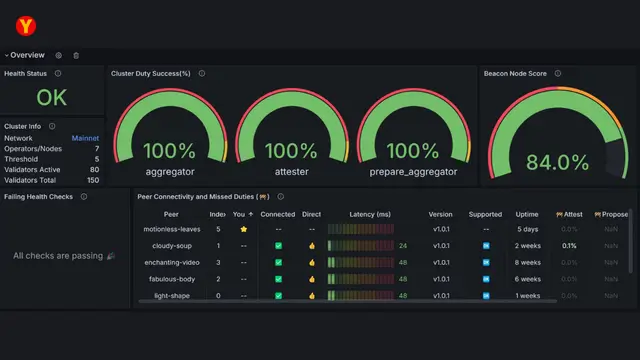
Task: Click light-shape direct thumbs-up icon
Action: click(312, 296)
